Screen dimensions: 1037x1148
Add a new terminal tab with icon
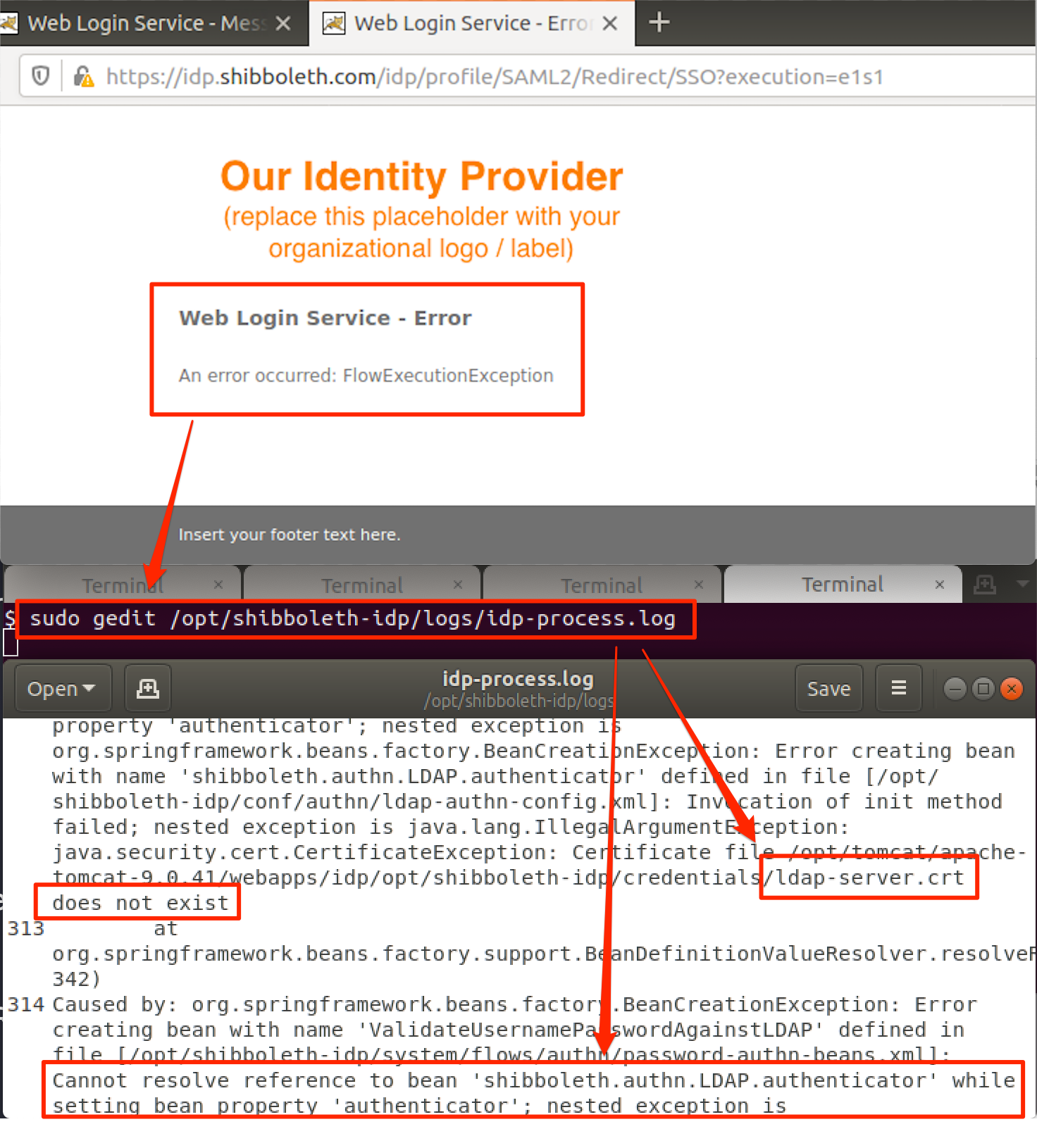click(984, 585)
